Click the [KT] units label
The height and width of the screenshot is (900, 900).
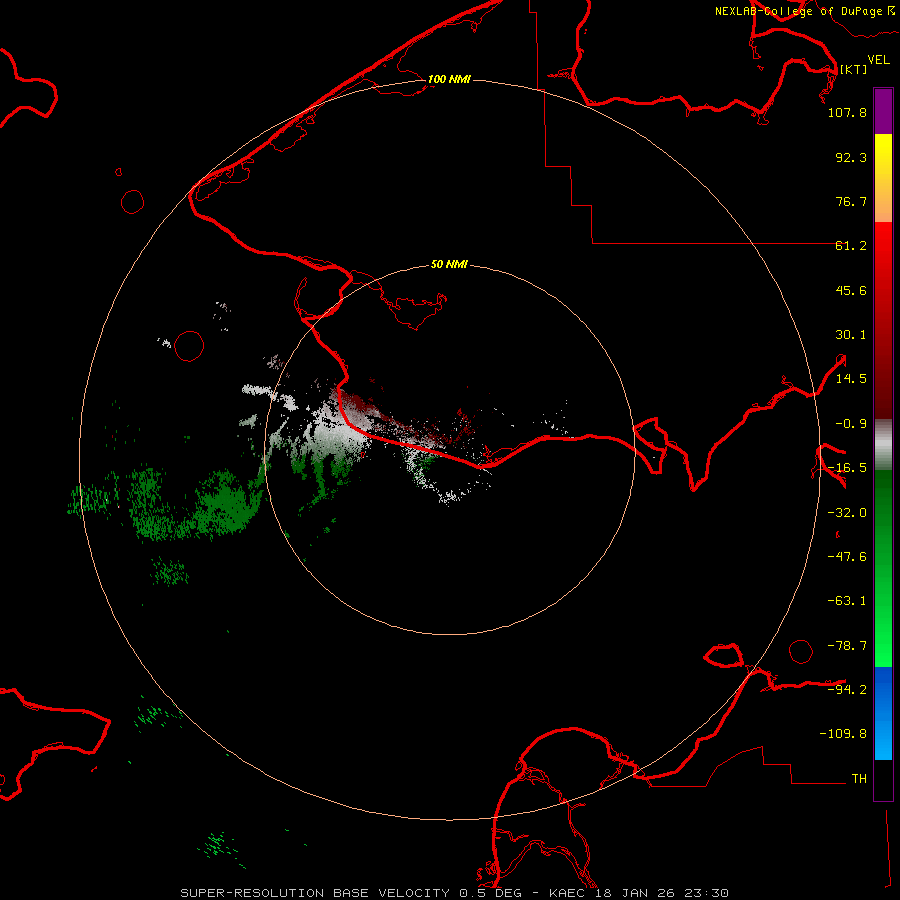click(853, 69)
